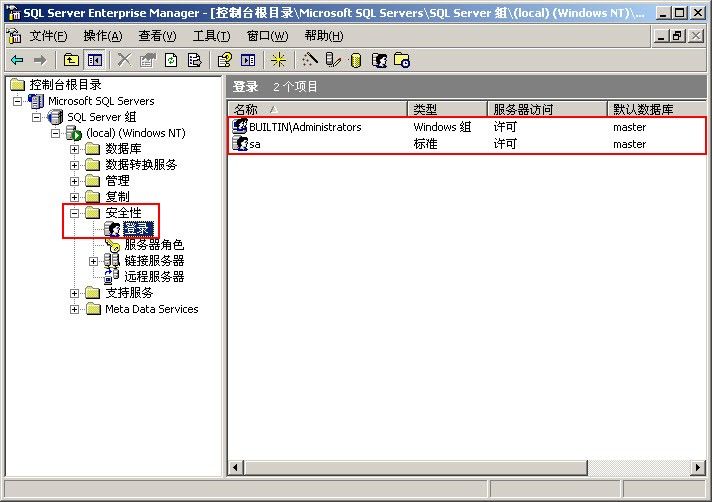This screenshot has width=712, height=502.
Task: Click the New Job folder-clock icon
Action: 402,60
